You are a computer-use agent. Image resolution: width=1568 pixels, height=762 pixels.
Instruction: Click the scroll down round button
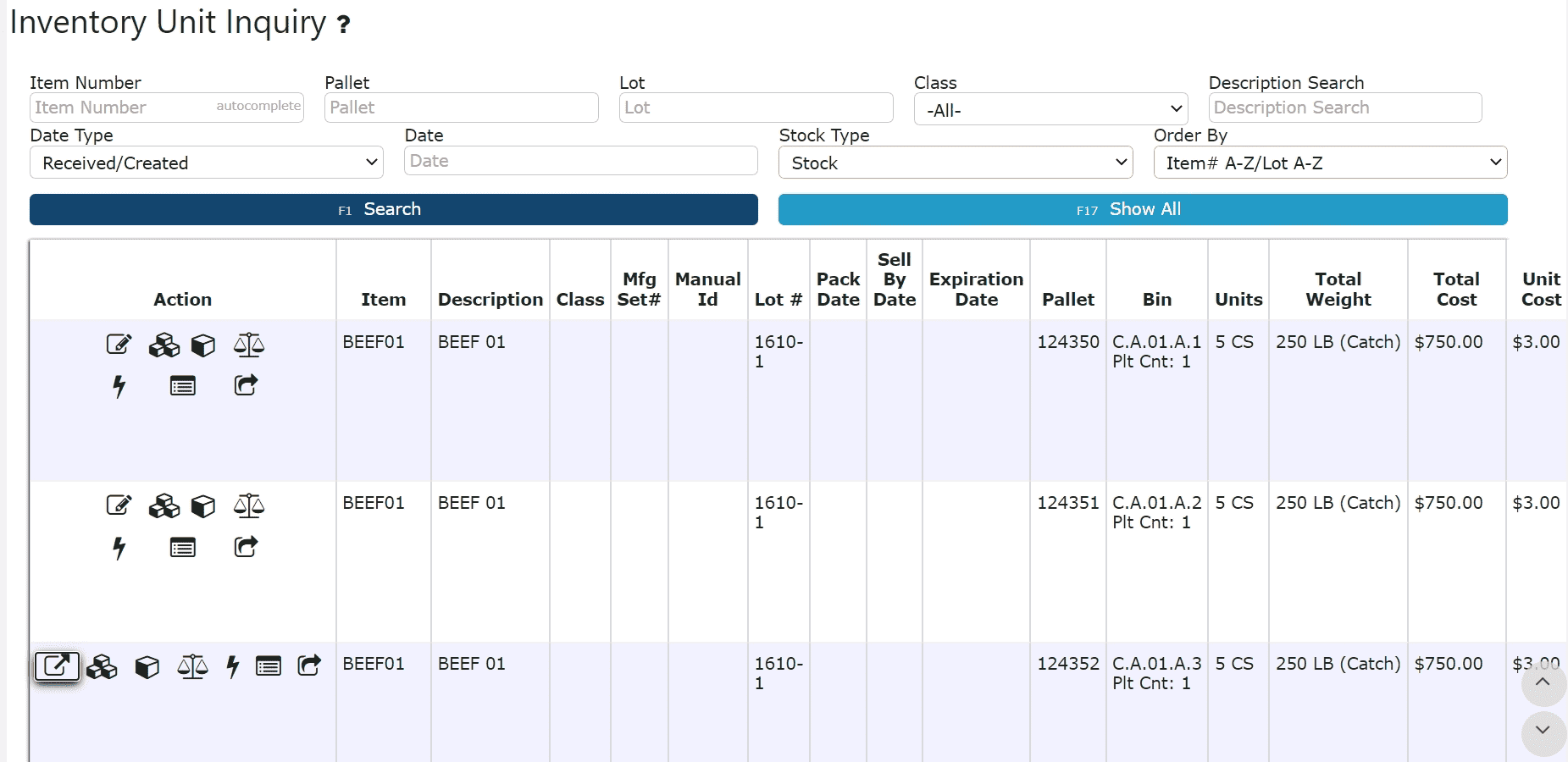pyautogui.click(x=1543, y=732)
